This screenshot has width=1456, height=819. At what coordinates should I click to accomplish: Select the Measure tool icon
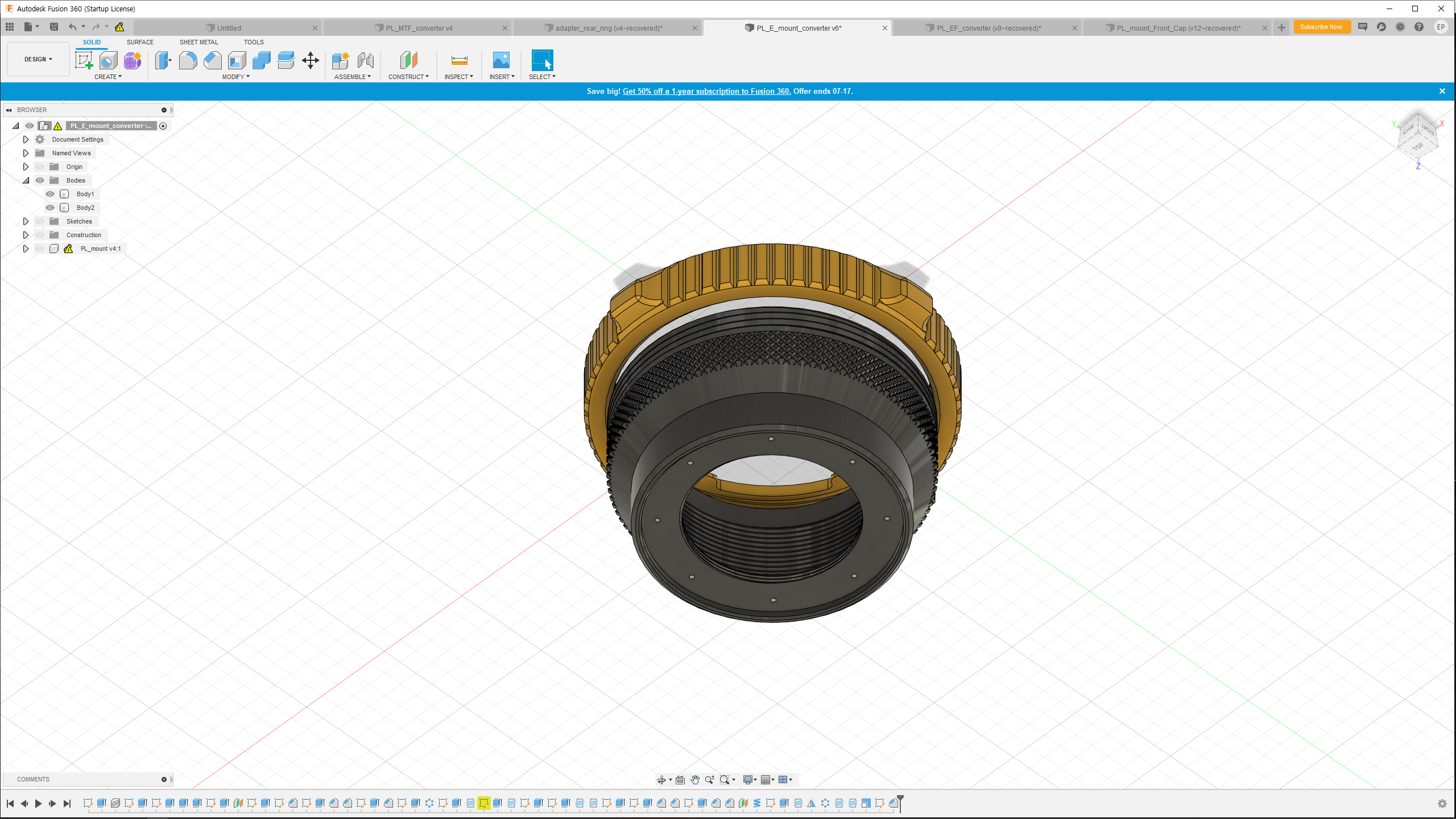tap(459, 60)
